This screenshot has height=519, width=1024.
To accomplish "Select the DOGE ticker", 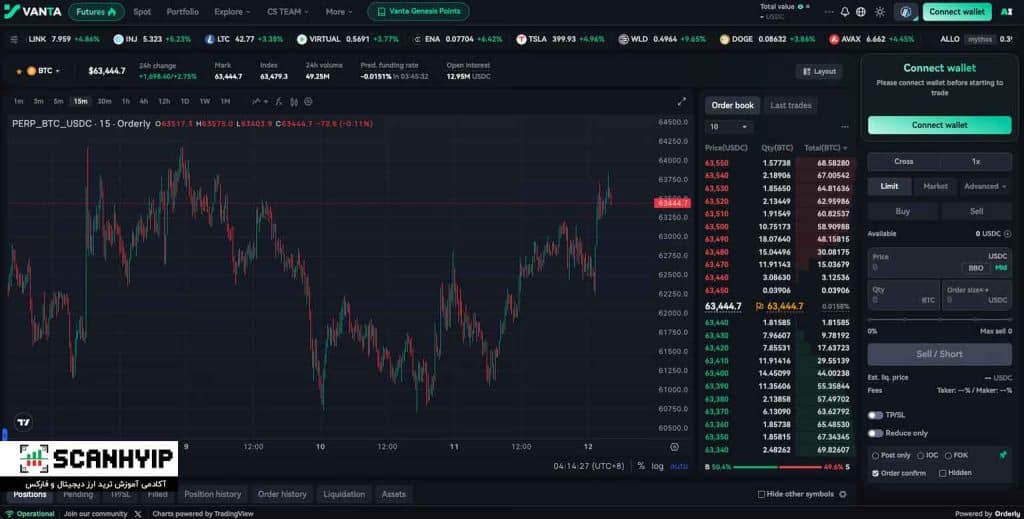I will 767,39.
